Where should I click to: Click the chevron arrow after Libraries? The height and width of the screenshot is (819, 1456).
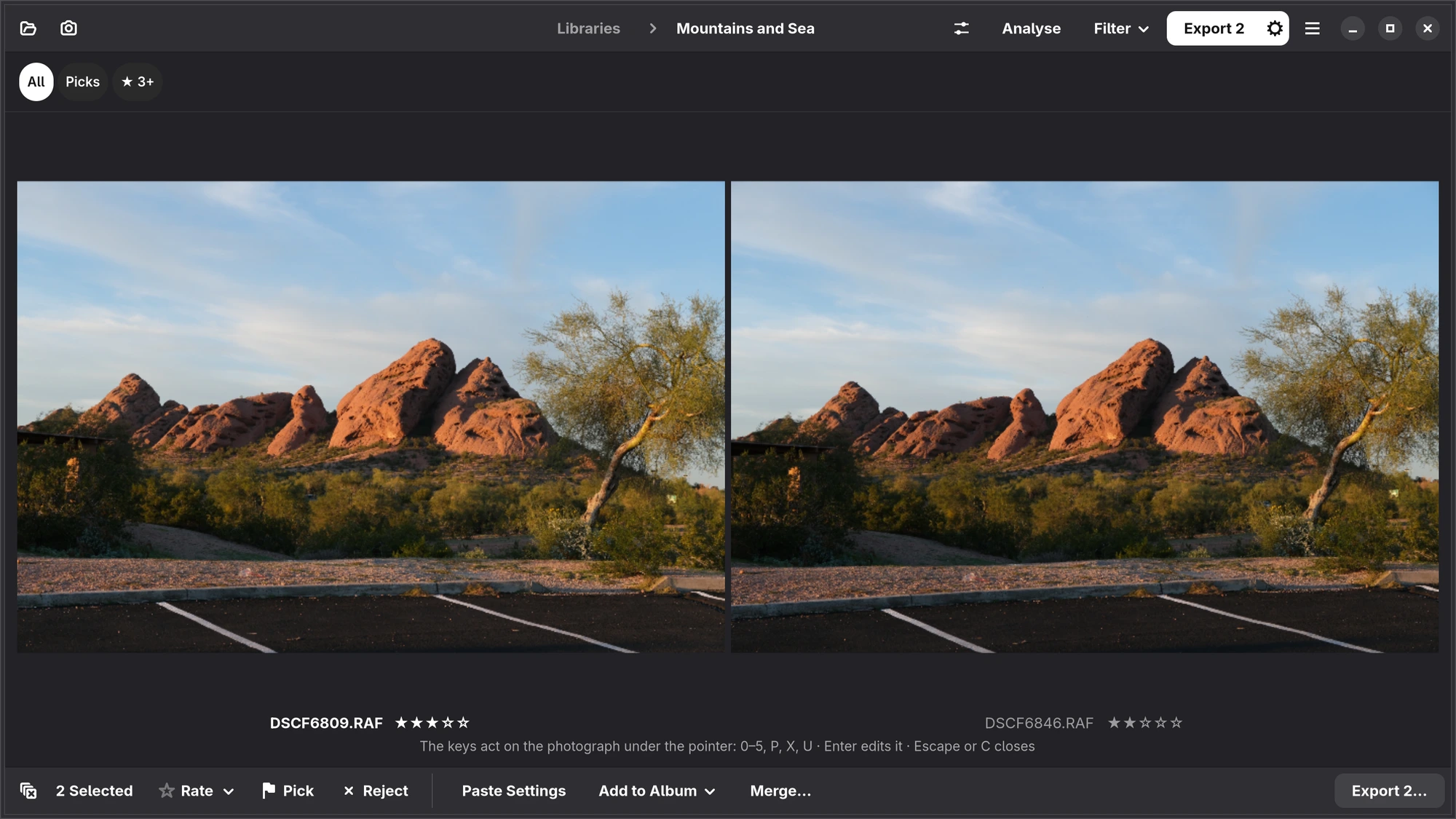coord(652,28)
